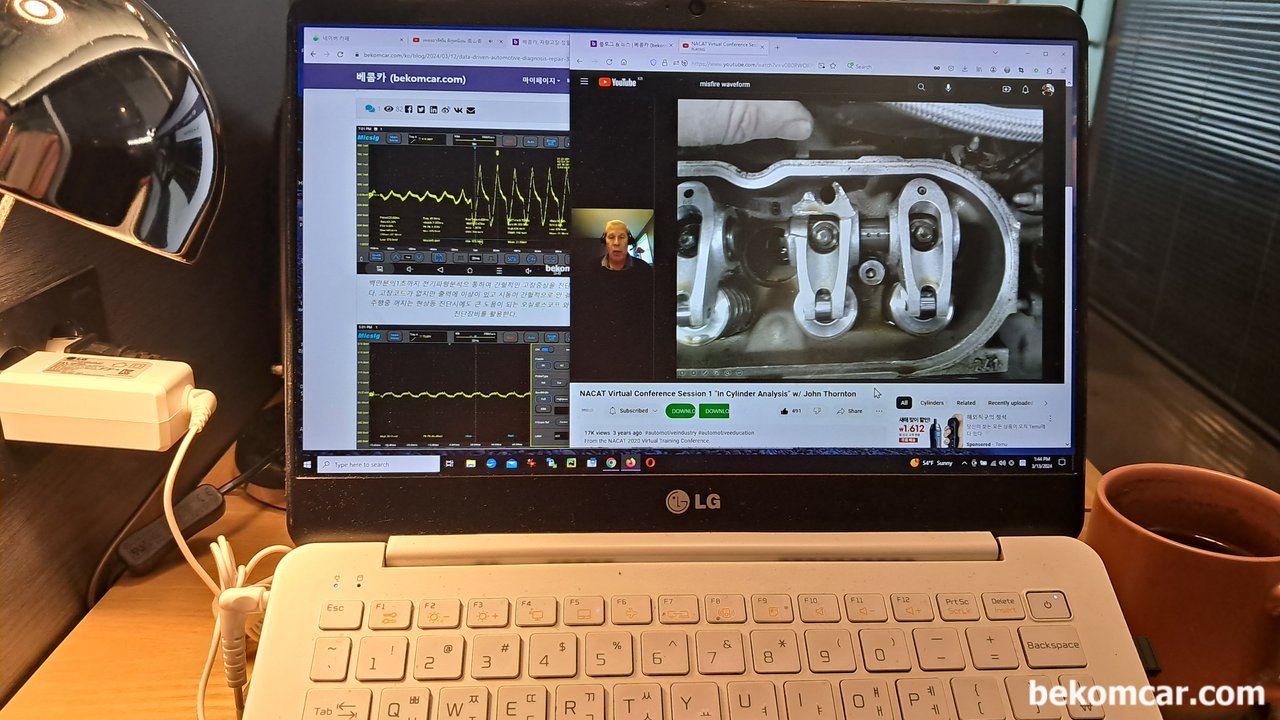Image resolution: width=1280 pixels, height=720 pixels.
Task: Click the dislike thumbs-down icon
Action: (817, 411)
